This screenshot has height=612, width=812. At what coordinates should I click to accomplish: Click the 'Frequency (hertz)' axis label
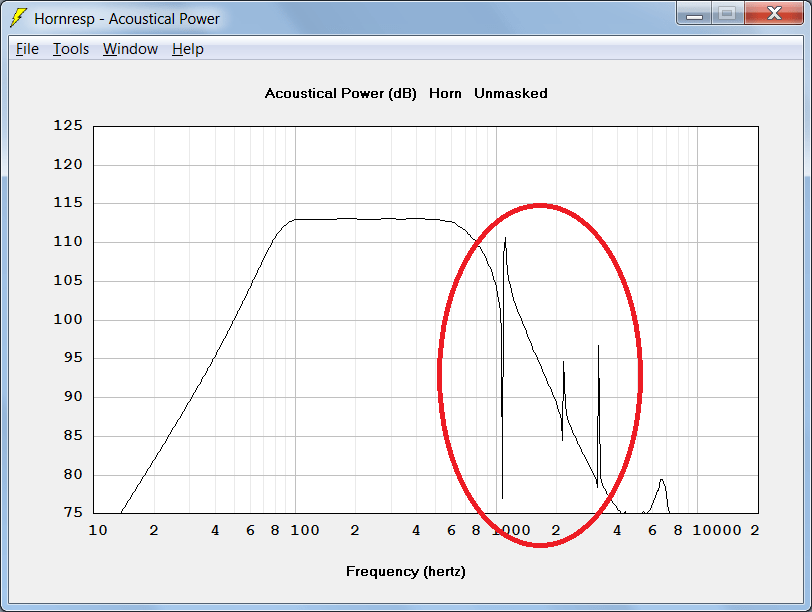click(x=405, y=572)
